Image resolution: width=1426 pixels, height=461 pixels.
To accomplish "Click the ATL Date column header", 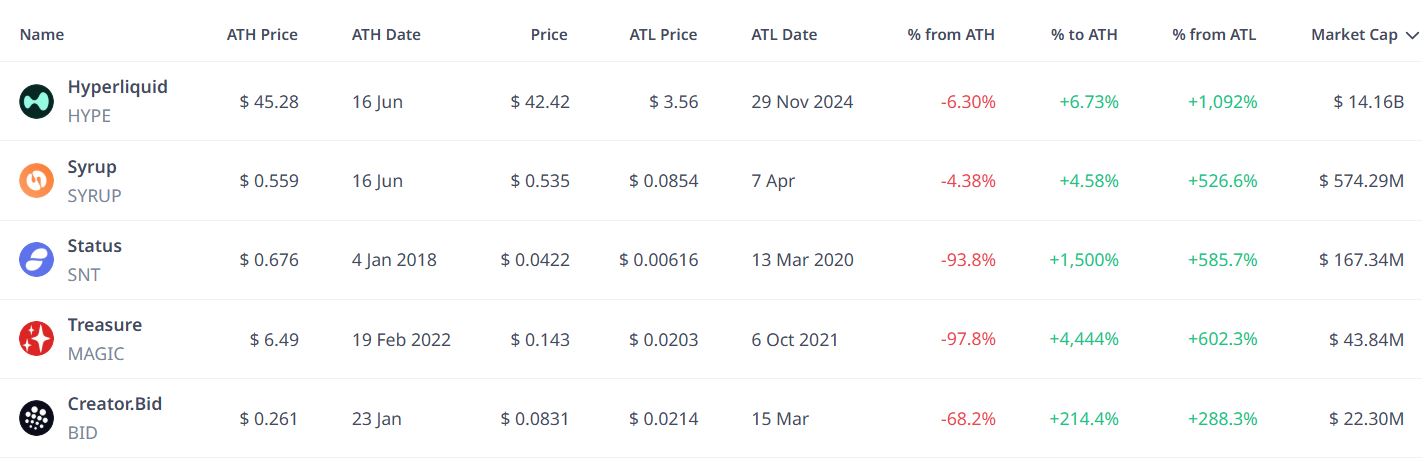I will (784, 35).
